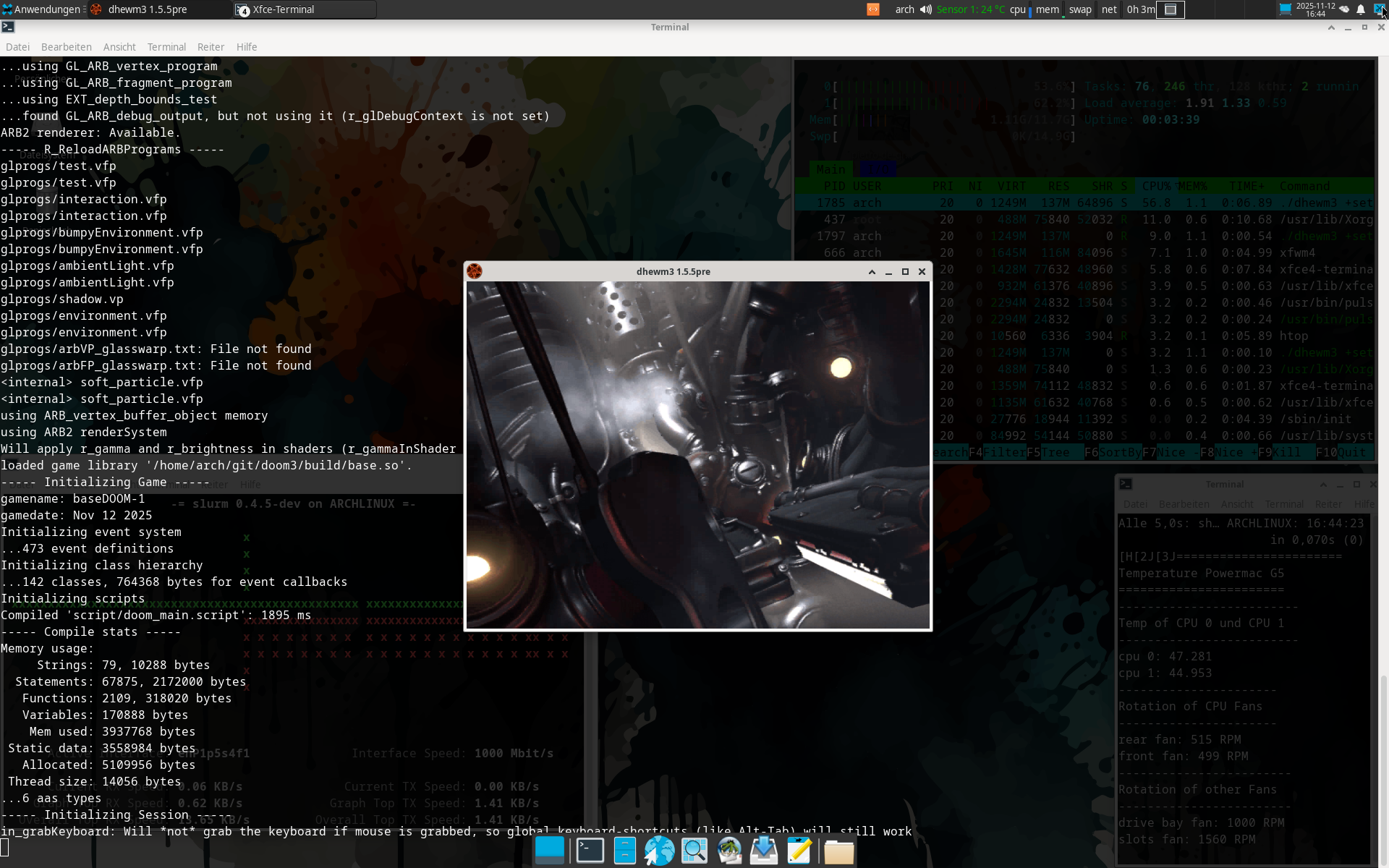Click the panel date and time clock
This screenshot has width=1389, height=868.
pos(1315,9)
